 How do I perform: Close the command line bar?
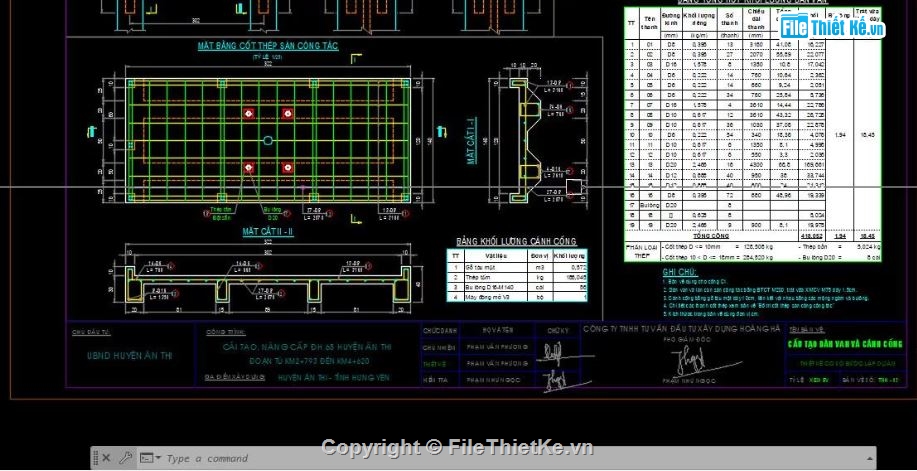(x=106, y=458)
